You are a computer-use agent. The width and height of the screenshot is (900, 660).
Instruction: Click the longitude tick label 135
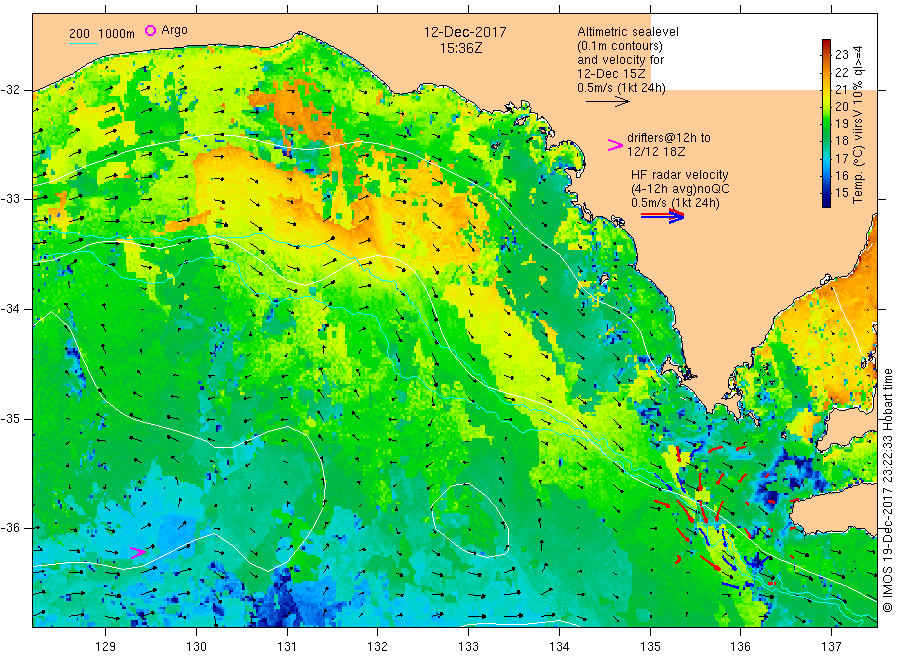(650, 647)
